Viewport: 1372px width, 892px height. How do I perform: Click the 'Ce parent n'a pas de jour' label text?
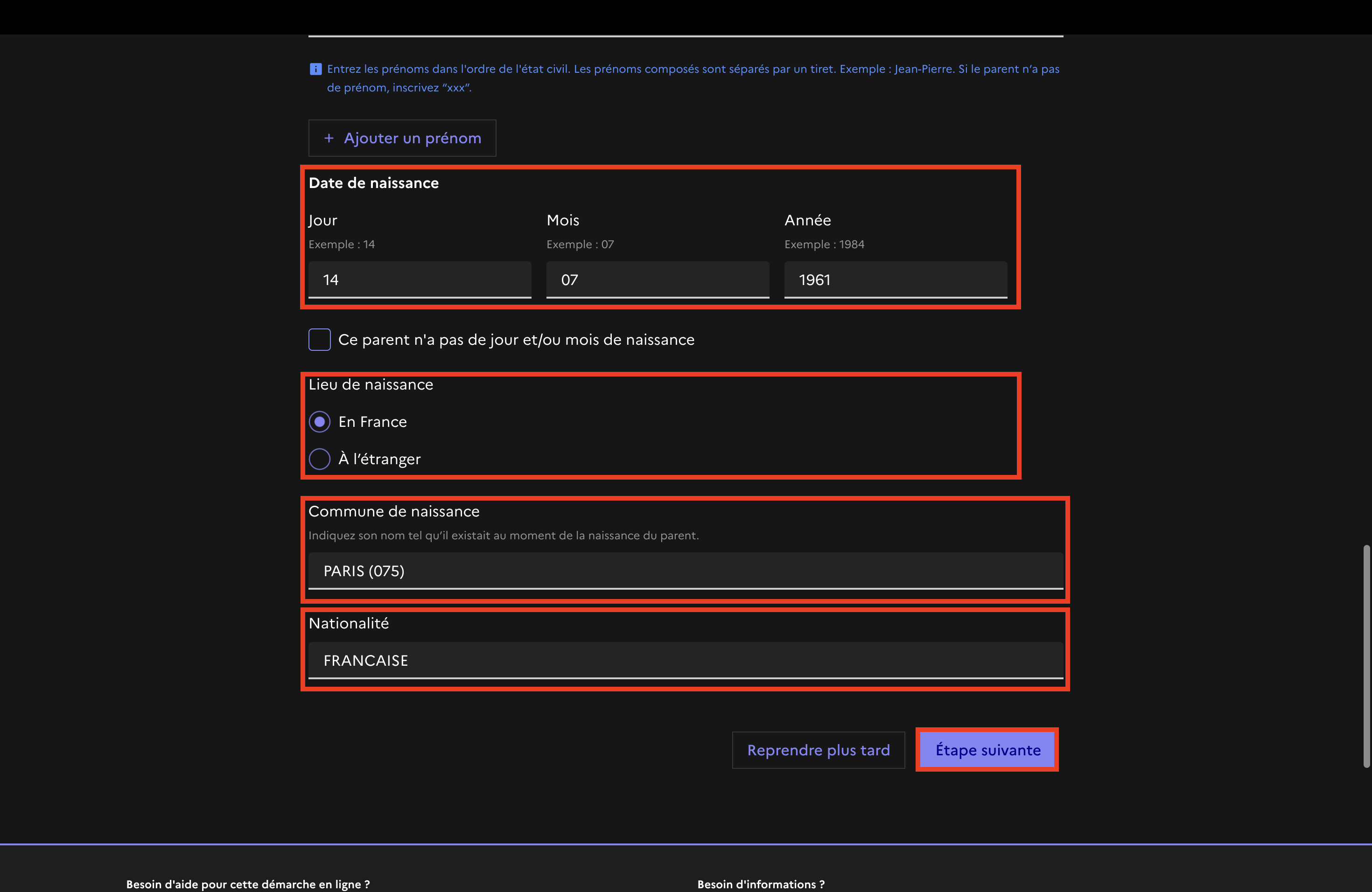tap(516, 340)
